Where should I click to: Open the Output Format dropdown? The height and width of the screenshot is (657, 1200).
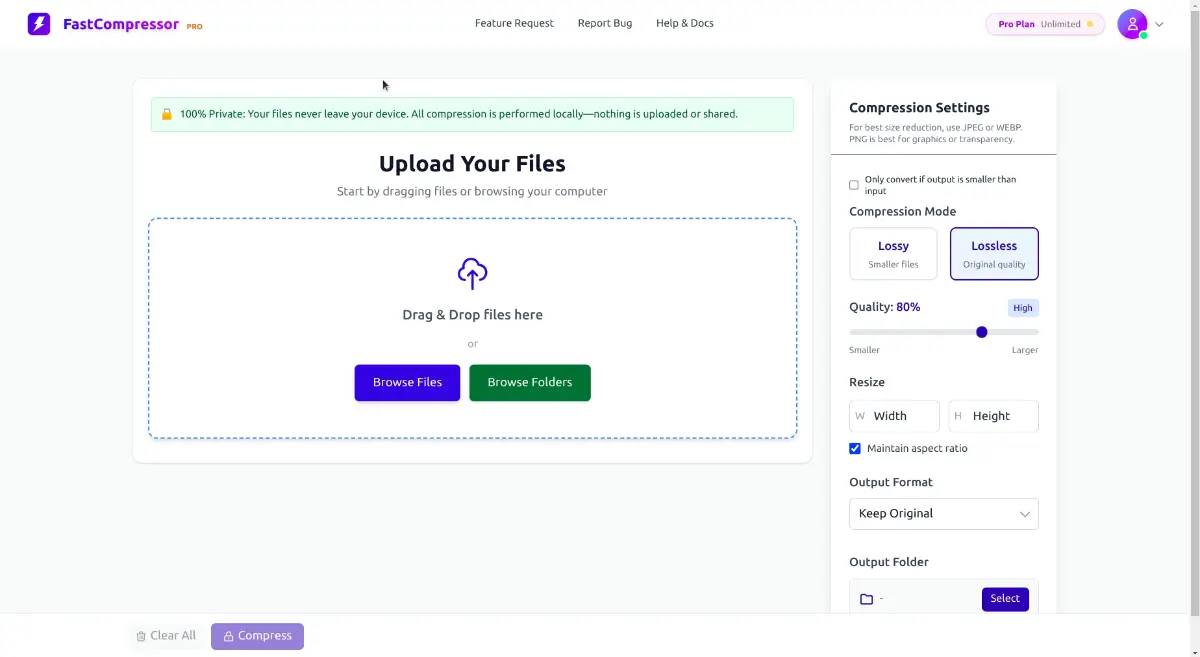coord(943,514)
